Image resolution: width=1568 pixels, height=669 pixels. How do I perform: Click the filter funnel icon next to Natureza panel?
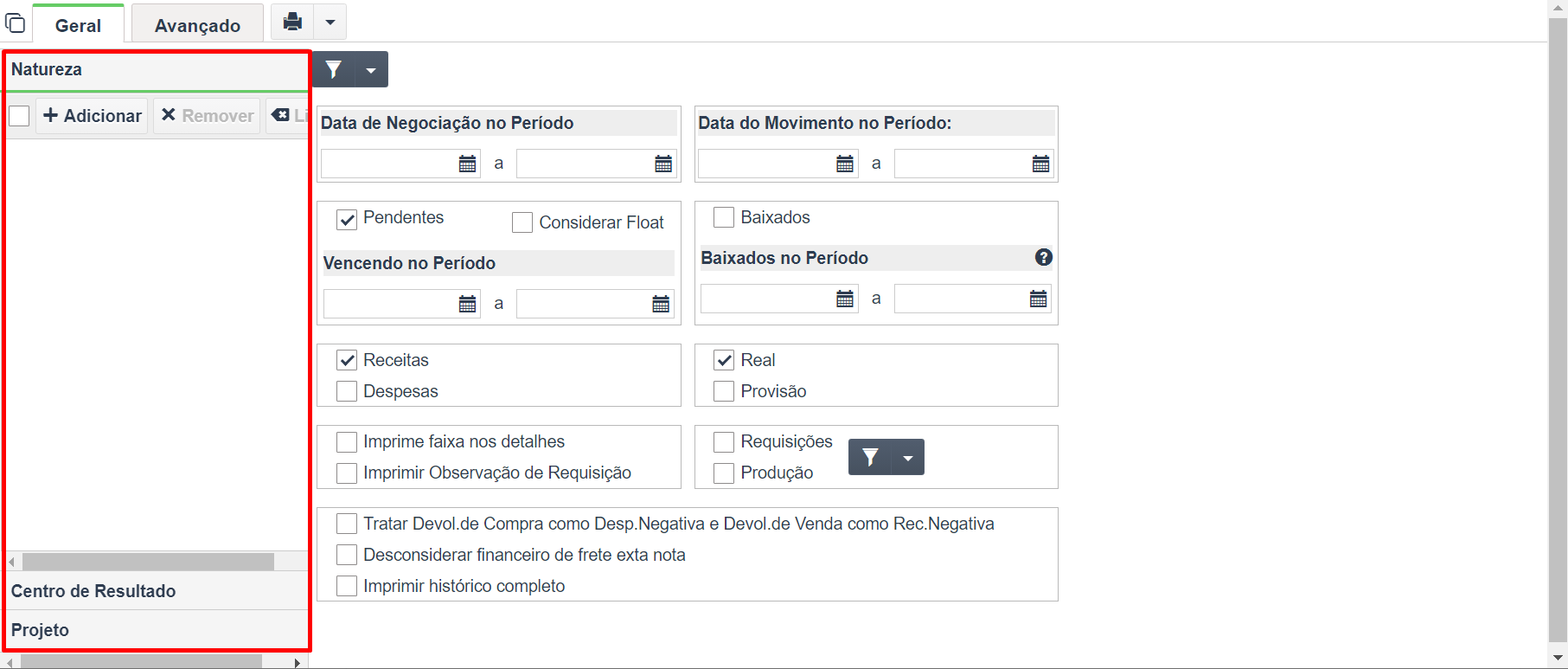334,69
